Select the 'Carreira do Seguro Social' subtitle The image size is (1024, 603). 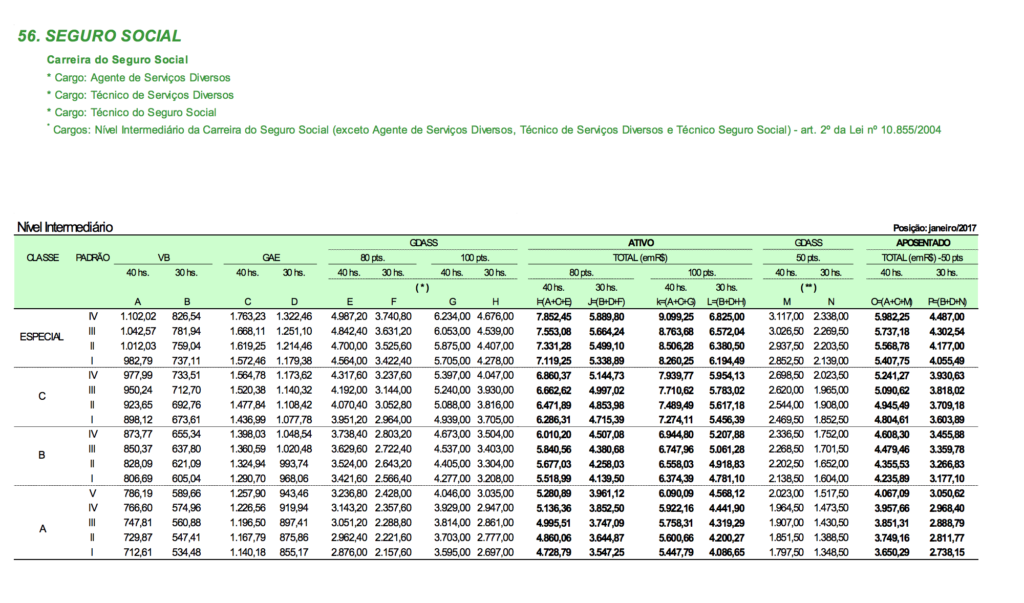pyautogui.click(x=117, y=61)
